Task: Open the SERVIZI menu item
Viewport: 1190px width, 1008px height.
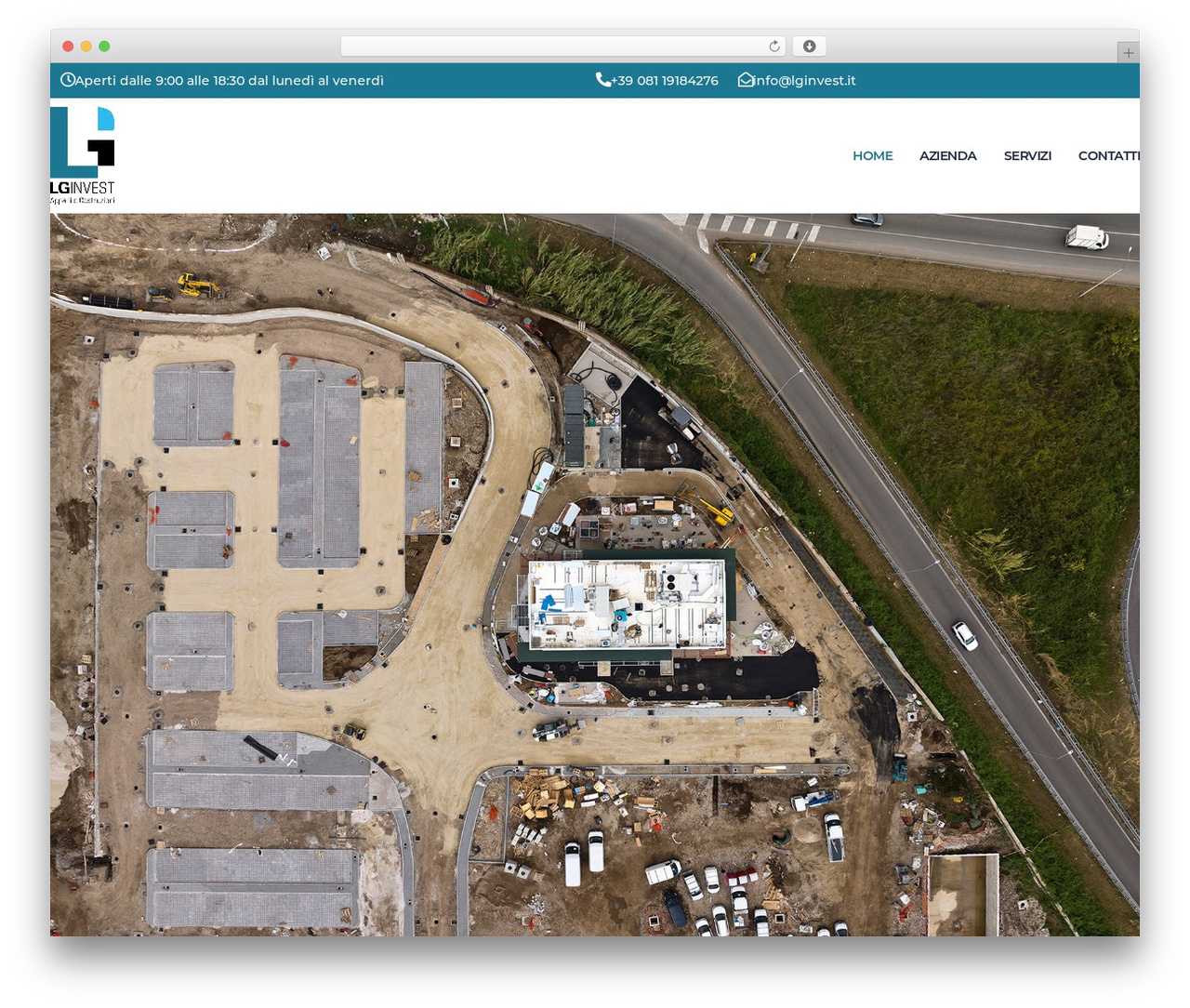Action: [1027, 156]
